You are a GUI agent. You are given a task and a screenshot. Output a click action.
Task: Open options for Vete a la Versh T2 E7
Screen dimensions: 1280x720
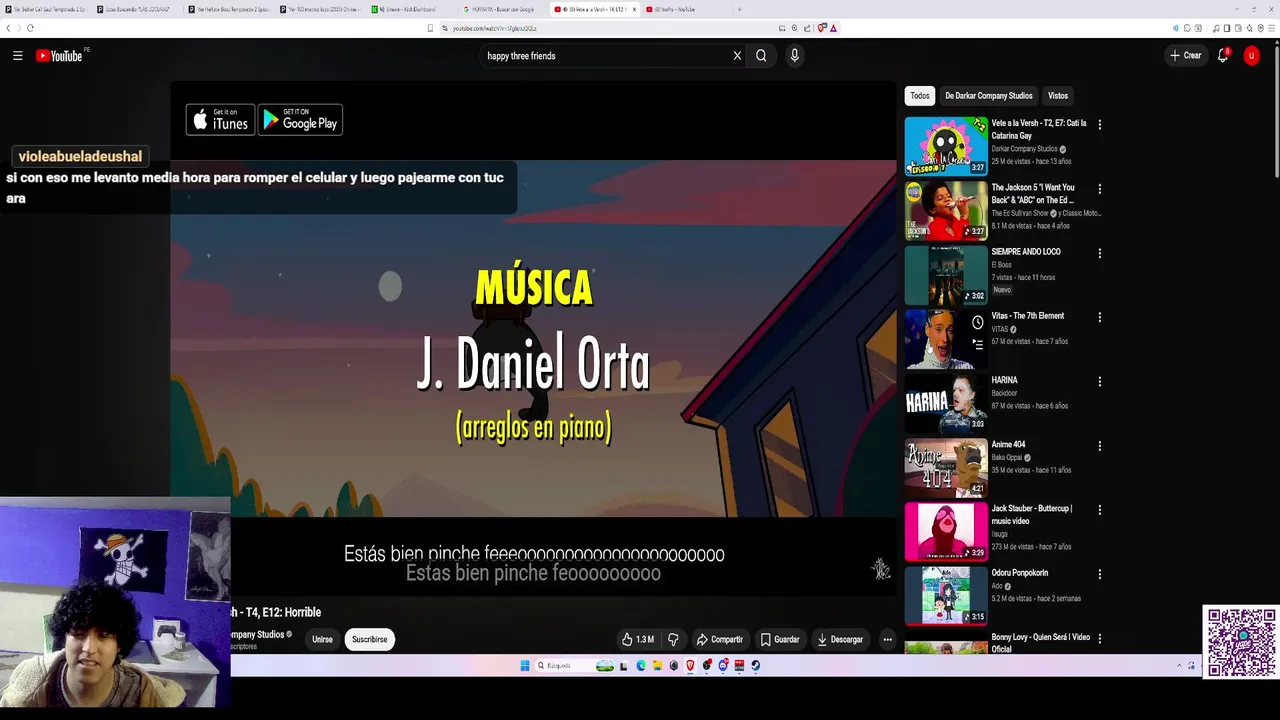click(1100, 125)
